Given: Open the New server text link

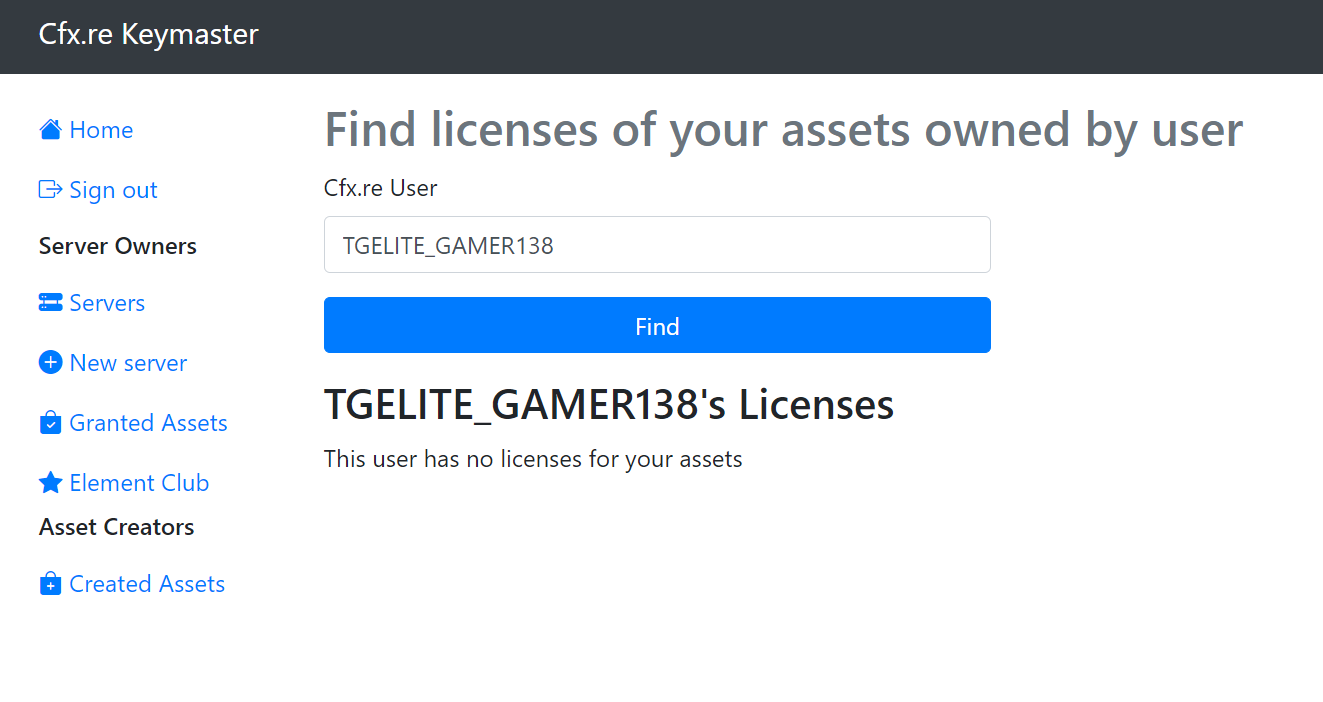Looking at the screenshot, I should tap(128, 363).
